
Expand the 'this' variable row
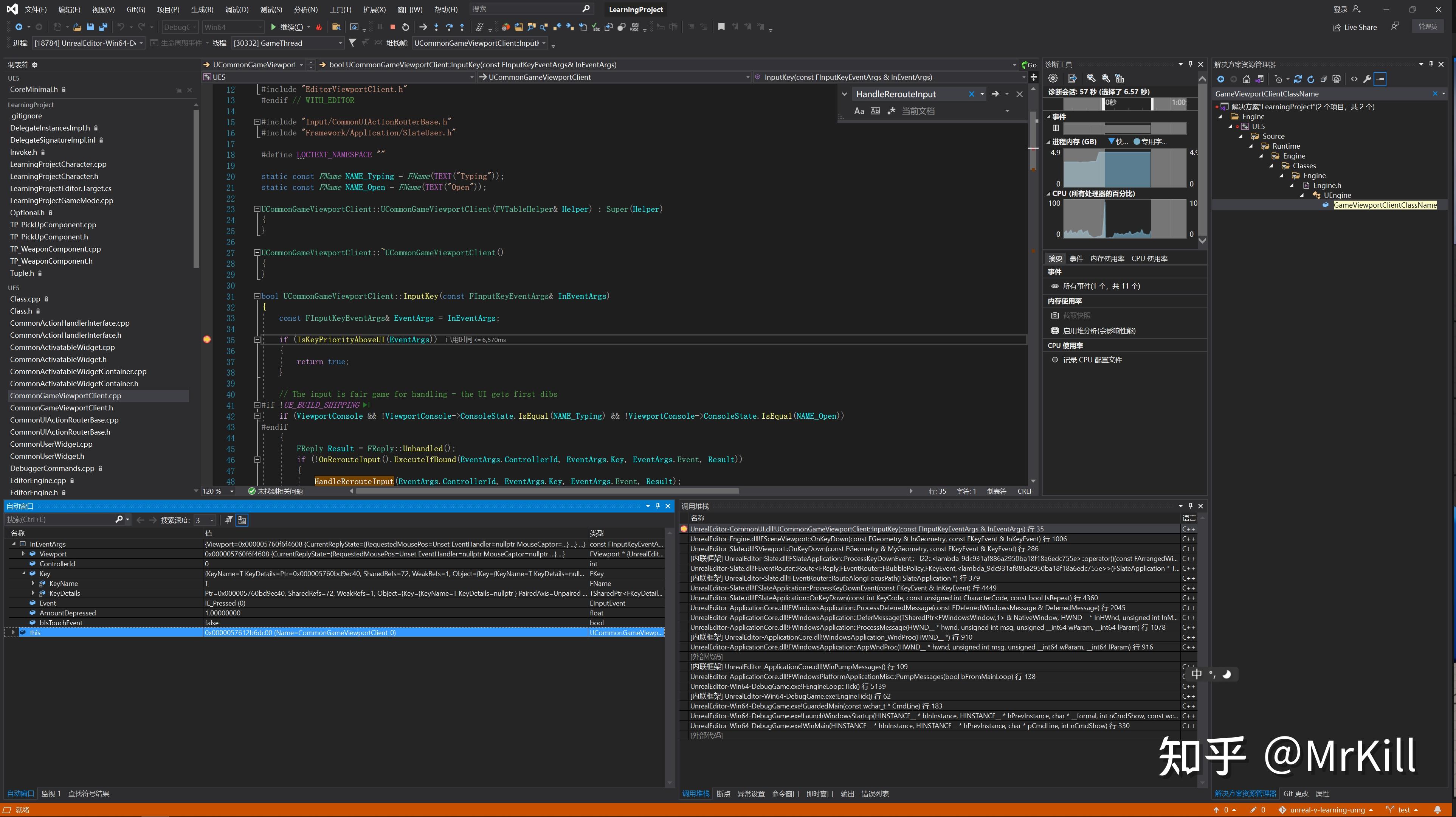(x=13, y=632)
